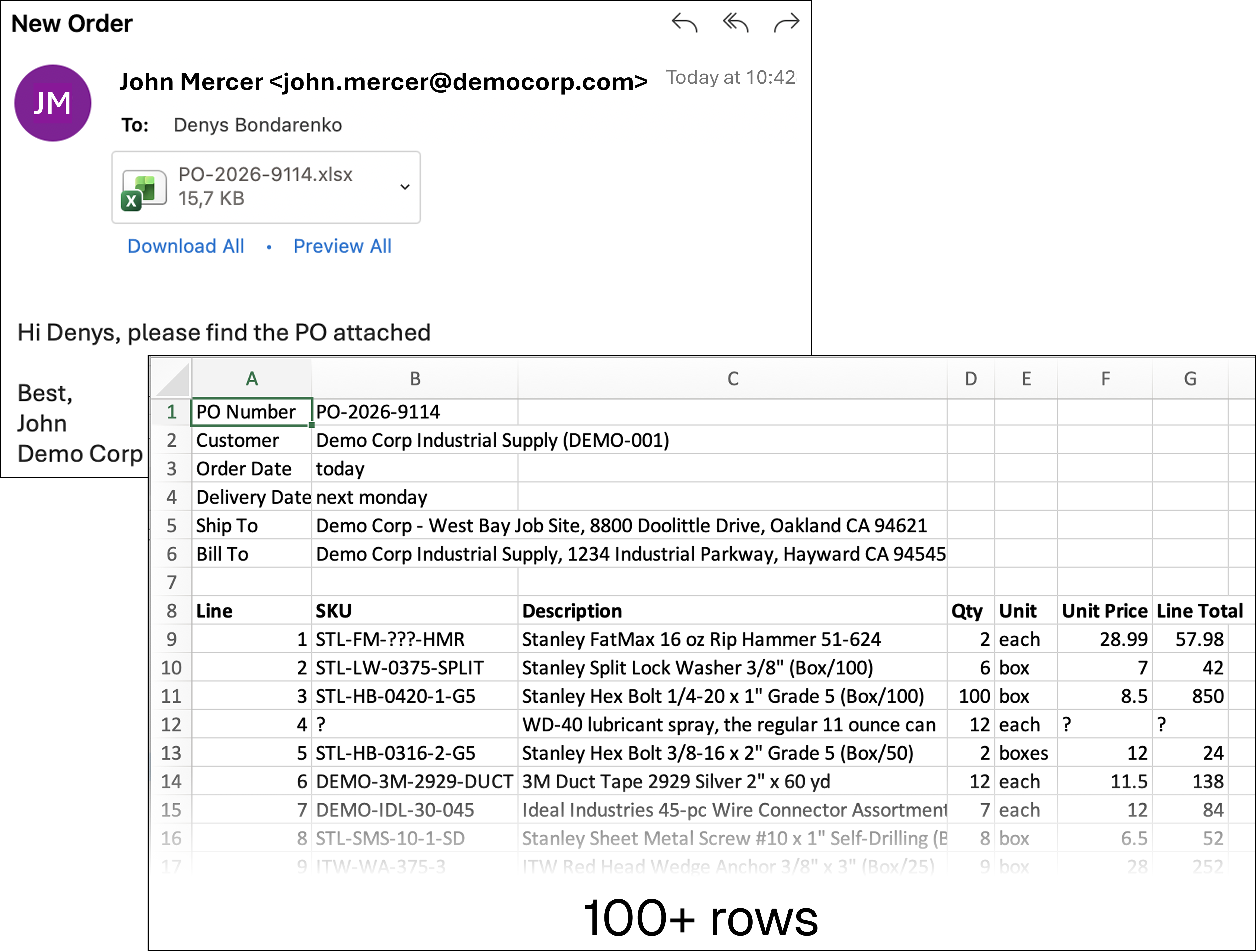This screenshot has height=952, width=1256.
Task: Click cell Demo Corp Industrial Supply (DEMO-001)
Action: coord(493,440)
